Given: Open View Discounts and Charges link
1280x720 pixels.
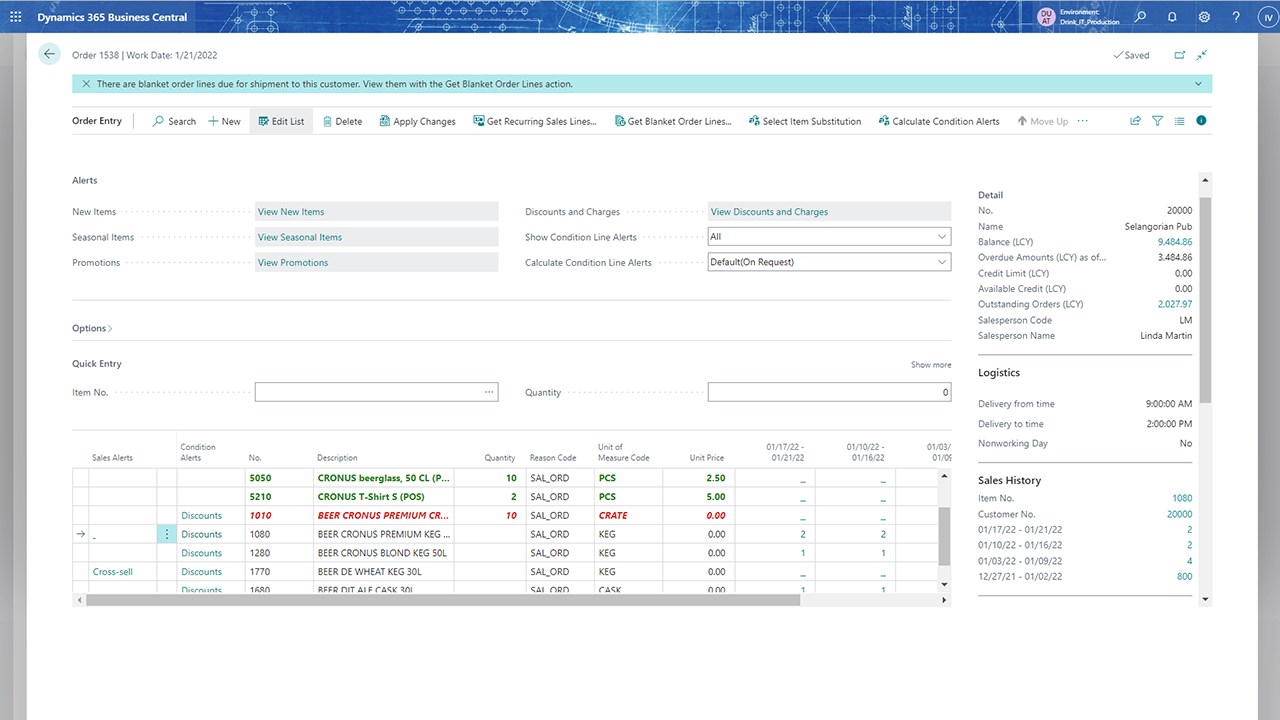Looking at the screenshot, I should (x=769, y=212).
